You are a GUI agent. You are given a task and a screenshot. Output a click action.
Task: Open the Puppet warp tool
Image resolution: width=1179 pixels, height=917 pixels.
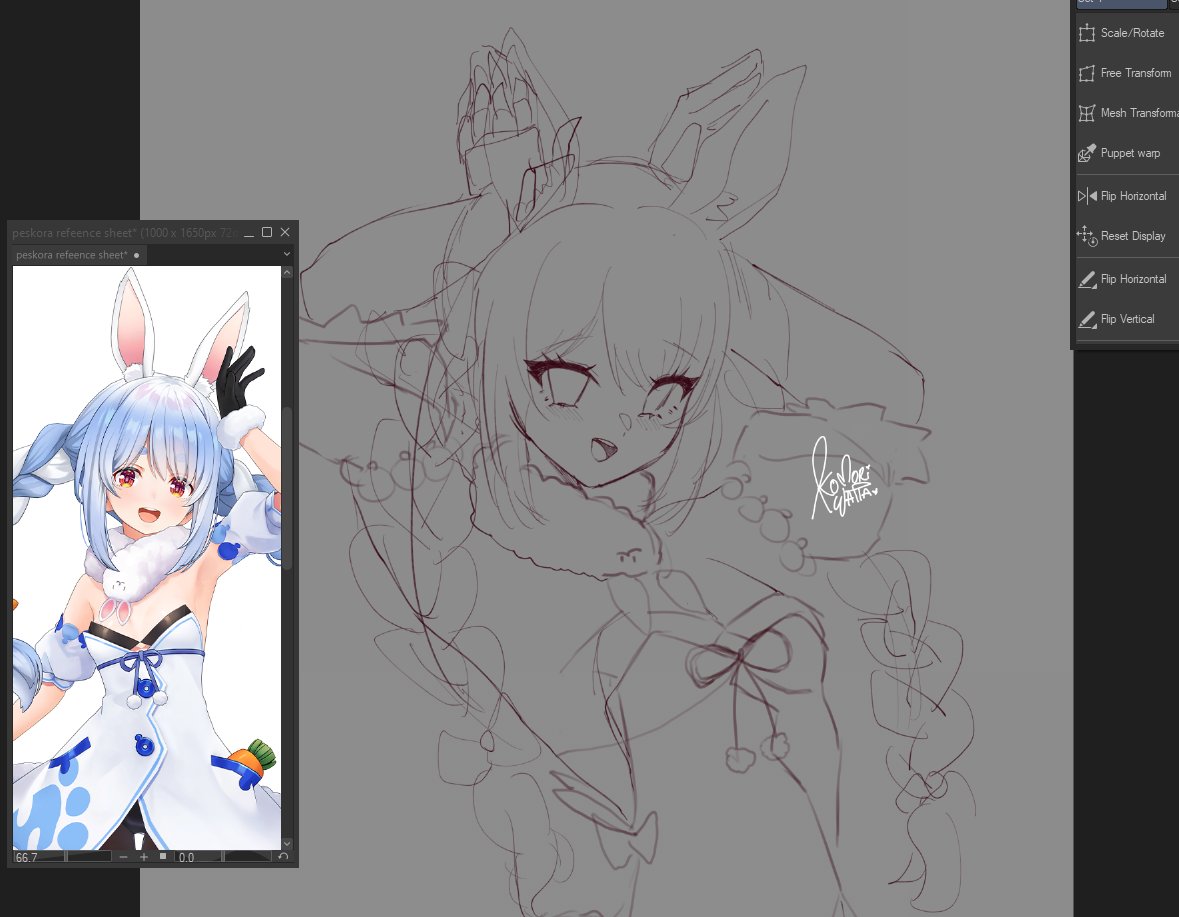coord(1126,153)
